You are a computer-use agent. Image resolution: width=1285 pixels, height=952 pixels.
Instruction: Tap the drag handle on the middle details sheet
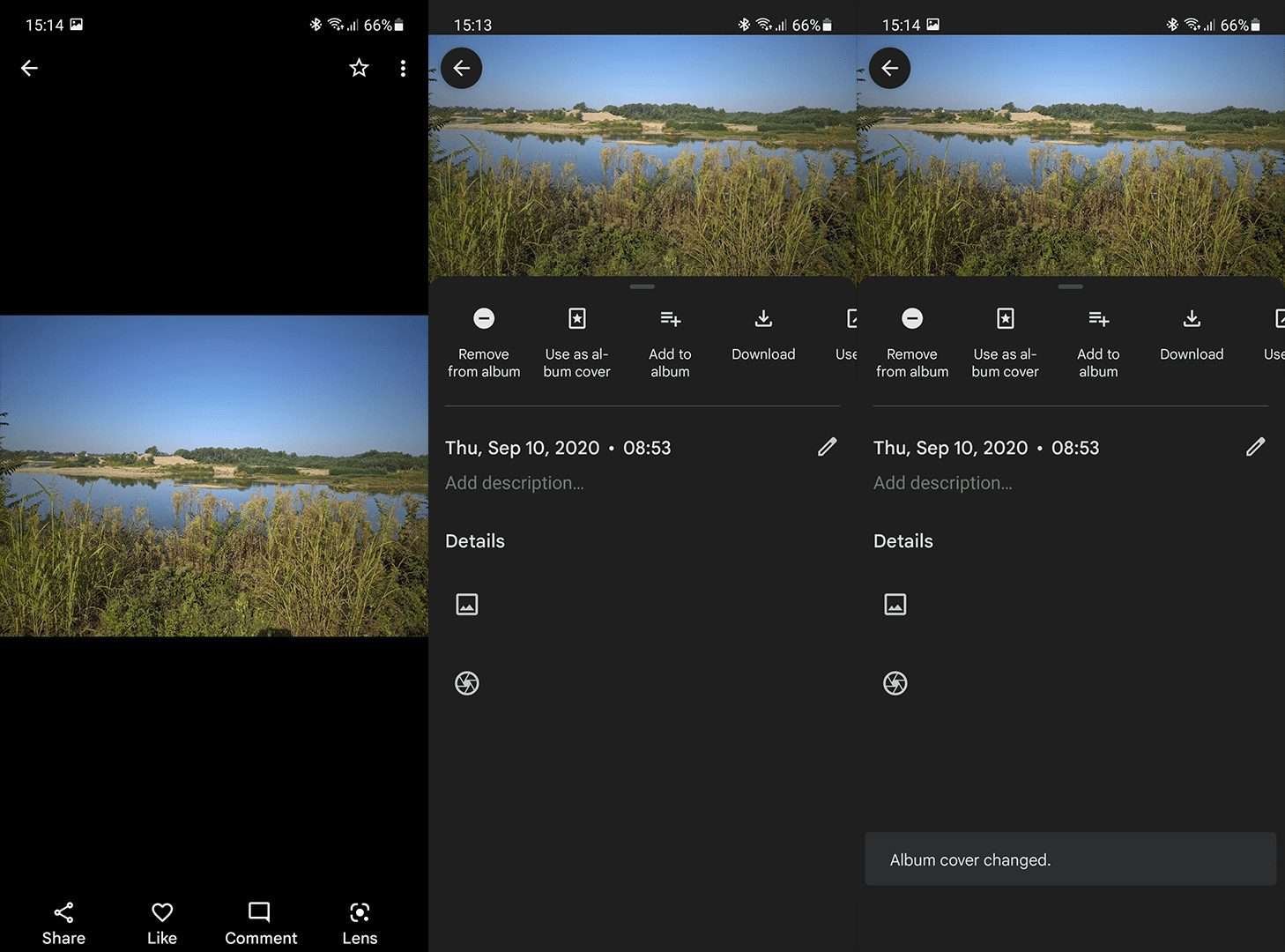pyautogui.click(x=642, y=286)
